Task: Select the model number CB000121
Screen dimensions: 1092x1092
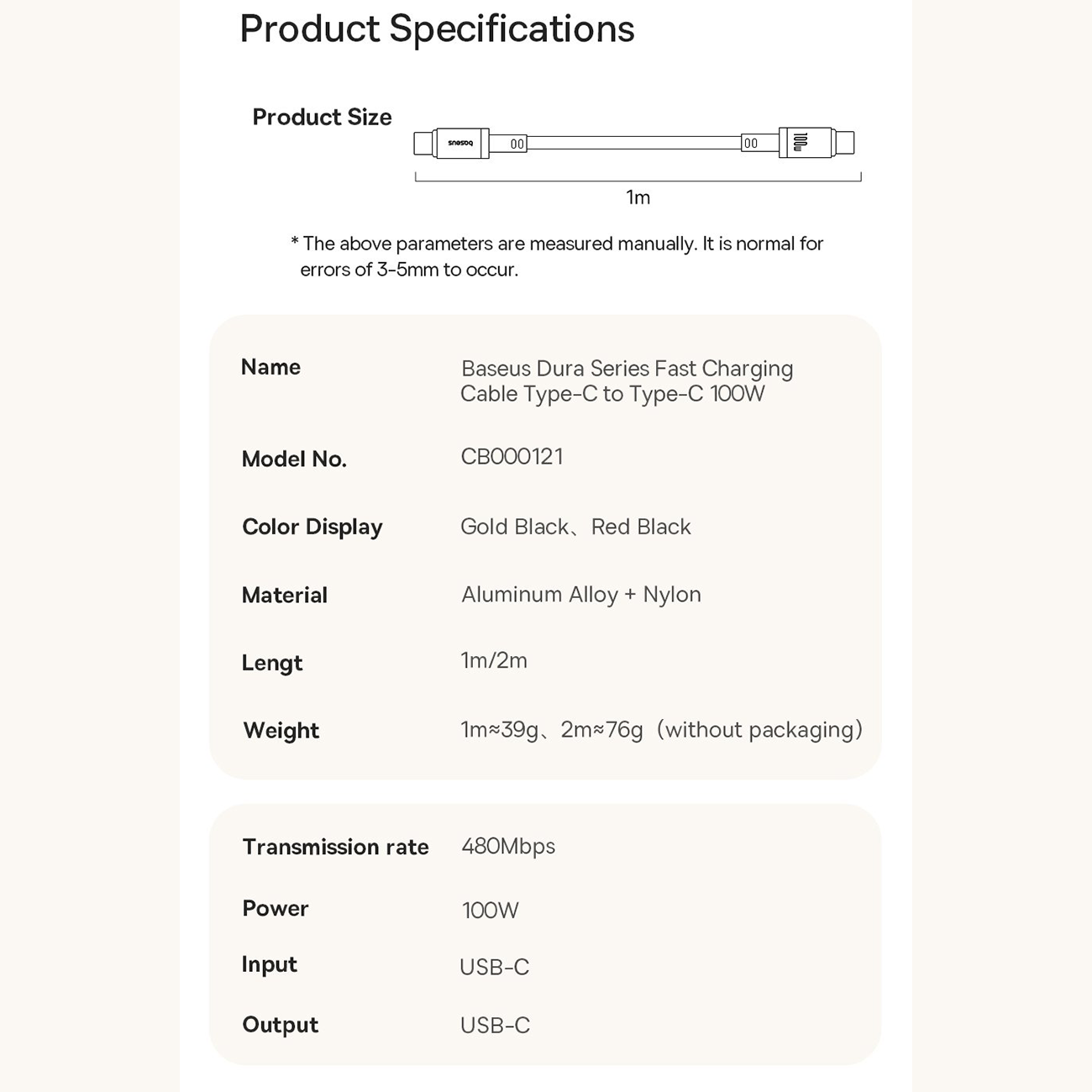Action: 512,457
